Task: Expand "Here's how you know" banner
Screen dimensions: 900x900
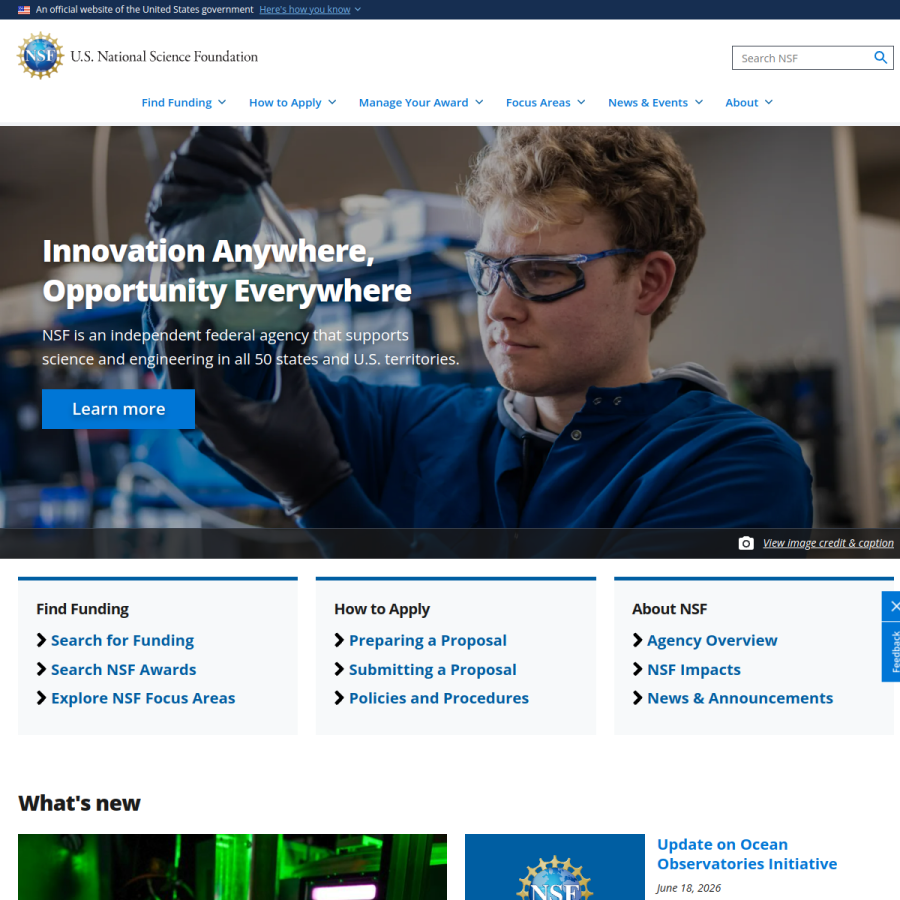Action: tap(310, 10)
